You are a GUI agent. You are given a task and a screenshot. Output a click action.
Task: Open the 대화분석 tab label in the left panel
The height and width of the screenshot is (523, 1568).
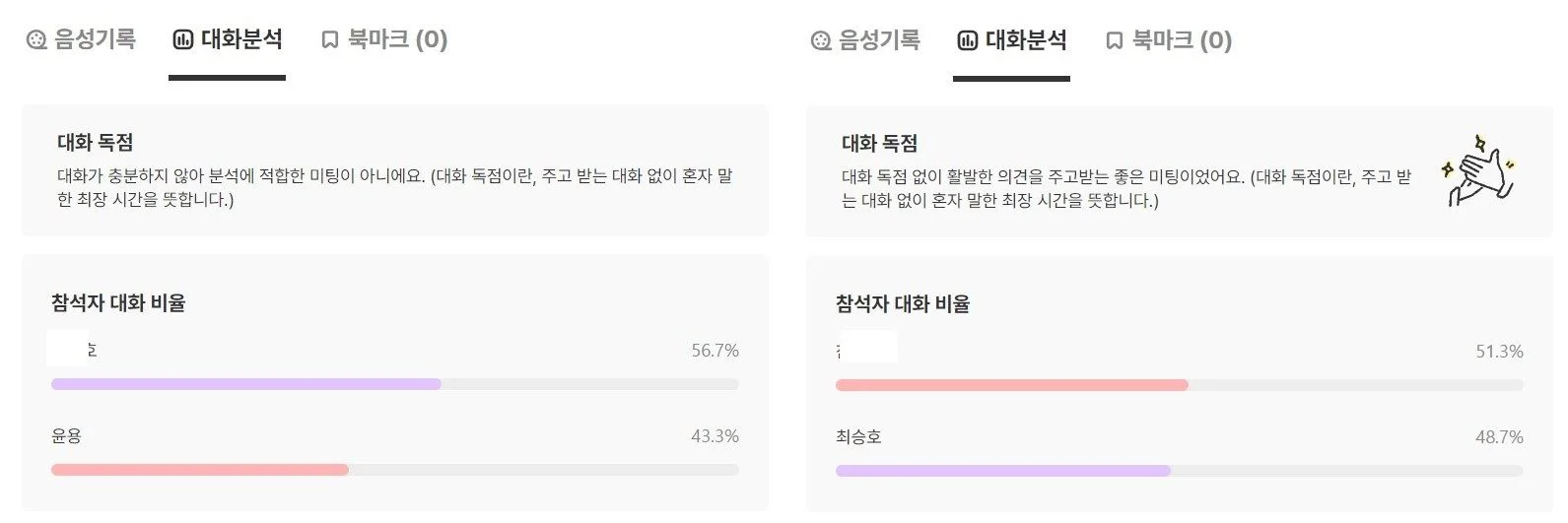241,39
